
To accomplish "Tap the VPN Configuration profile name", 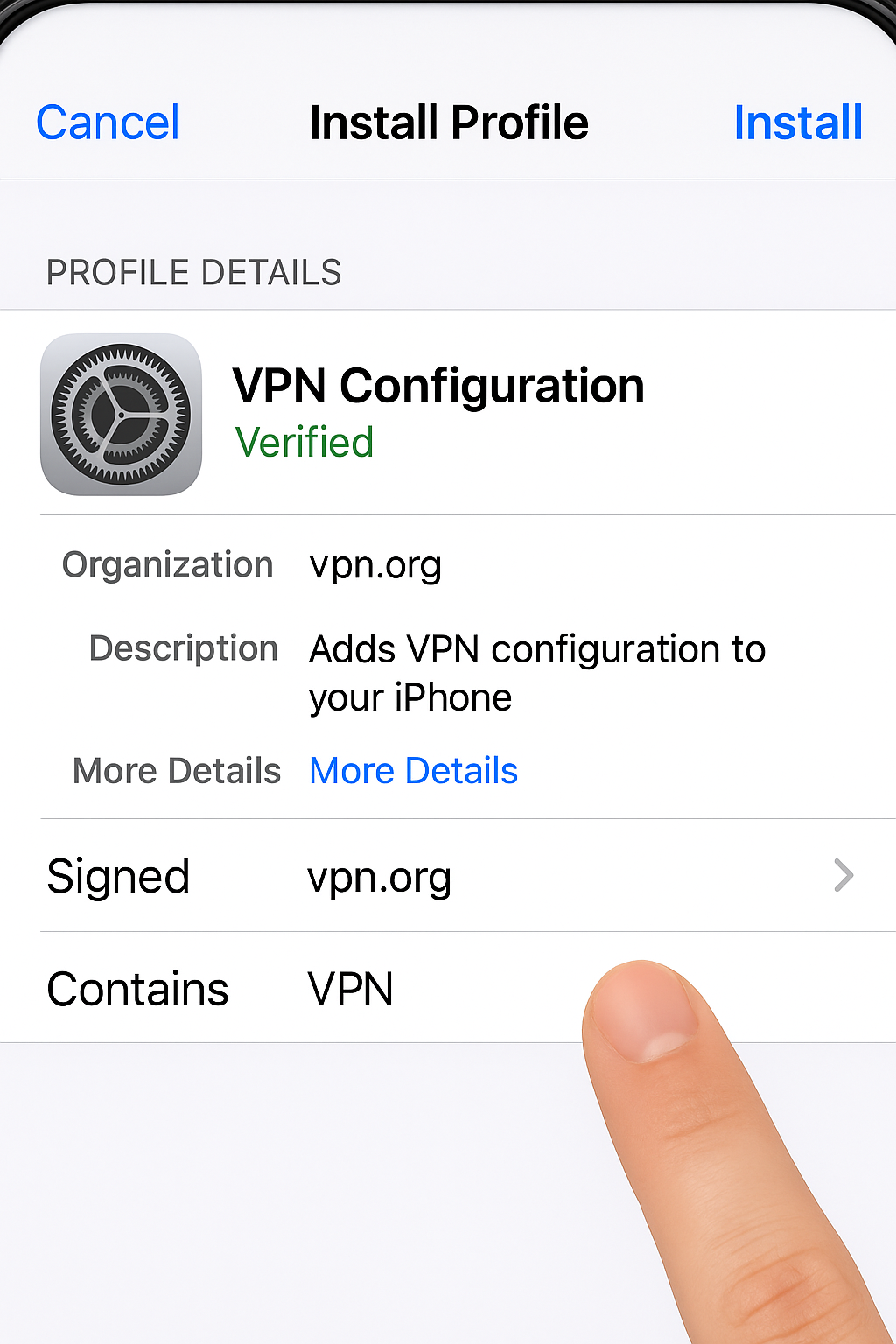I will pyautogui.click(x=438, y=387).
